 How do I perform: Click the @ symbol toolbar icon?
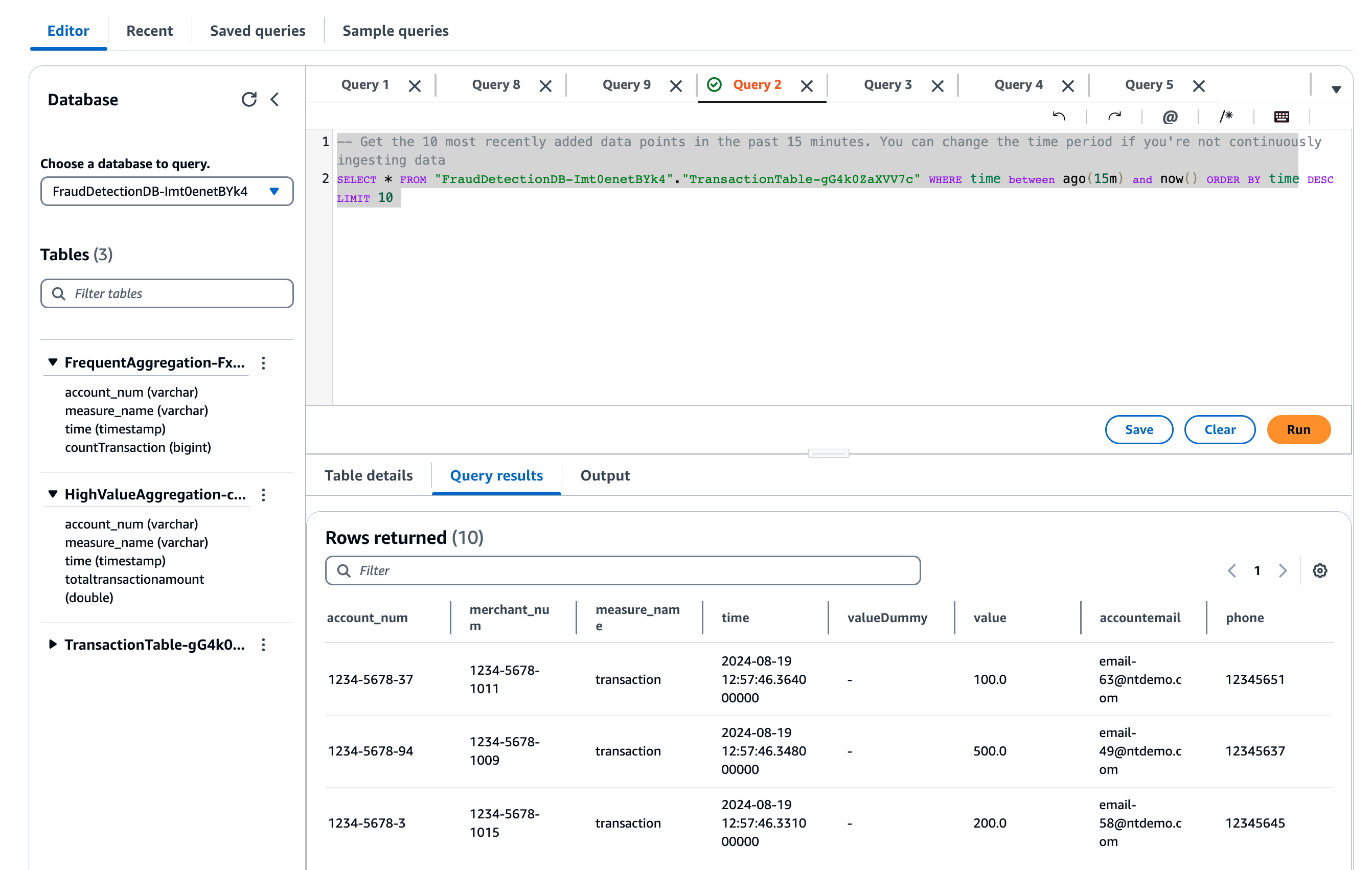pos(1170,116)
